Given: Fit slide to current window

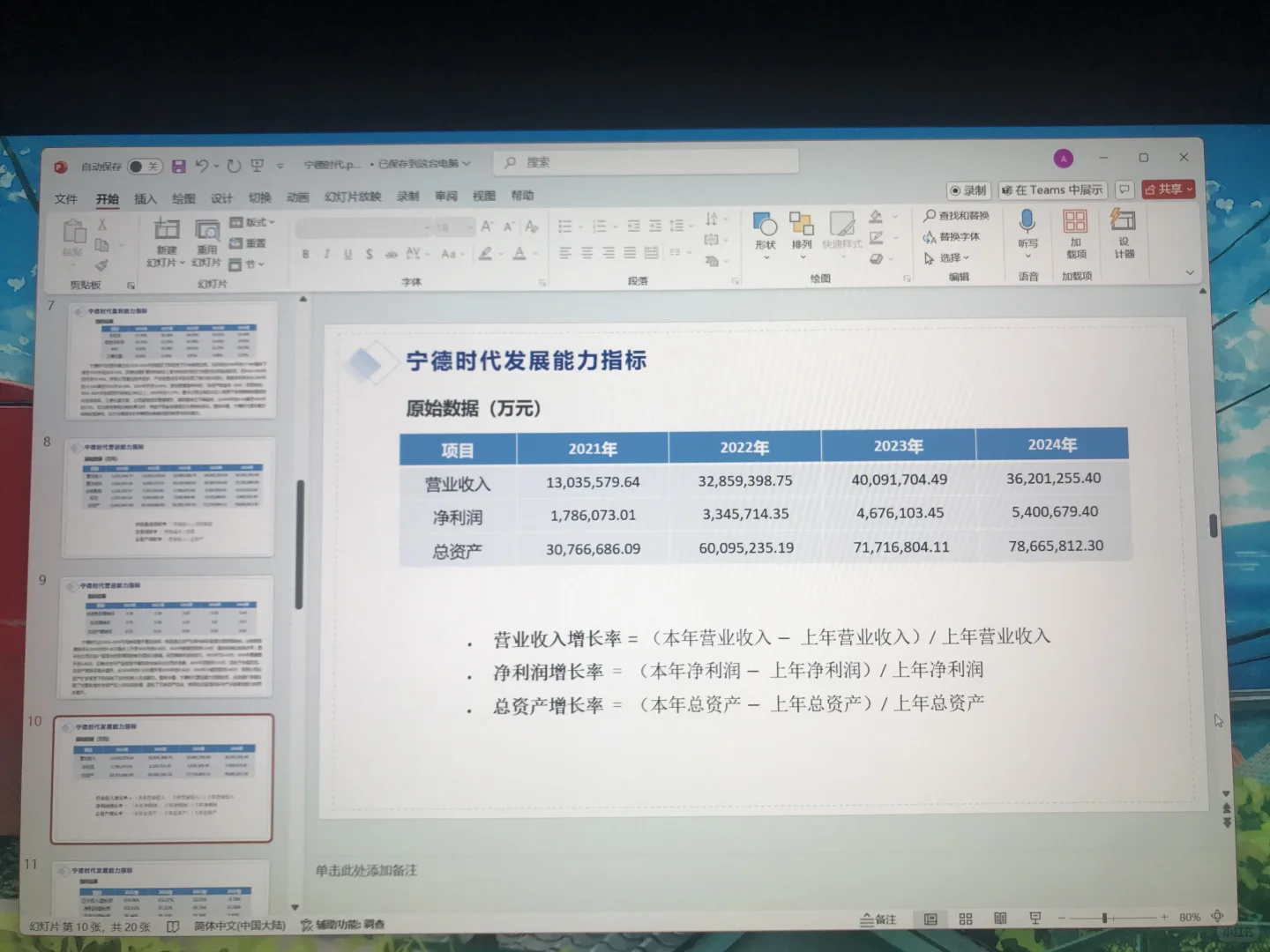Looking at the screenshot, I should (1218, 917).
